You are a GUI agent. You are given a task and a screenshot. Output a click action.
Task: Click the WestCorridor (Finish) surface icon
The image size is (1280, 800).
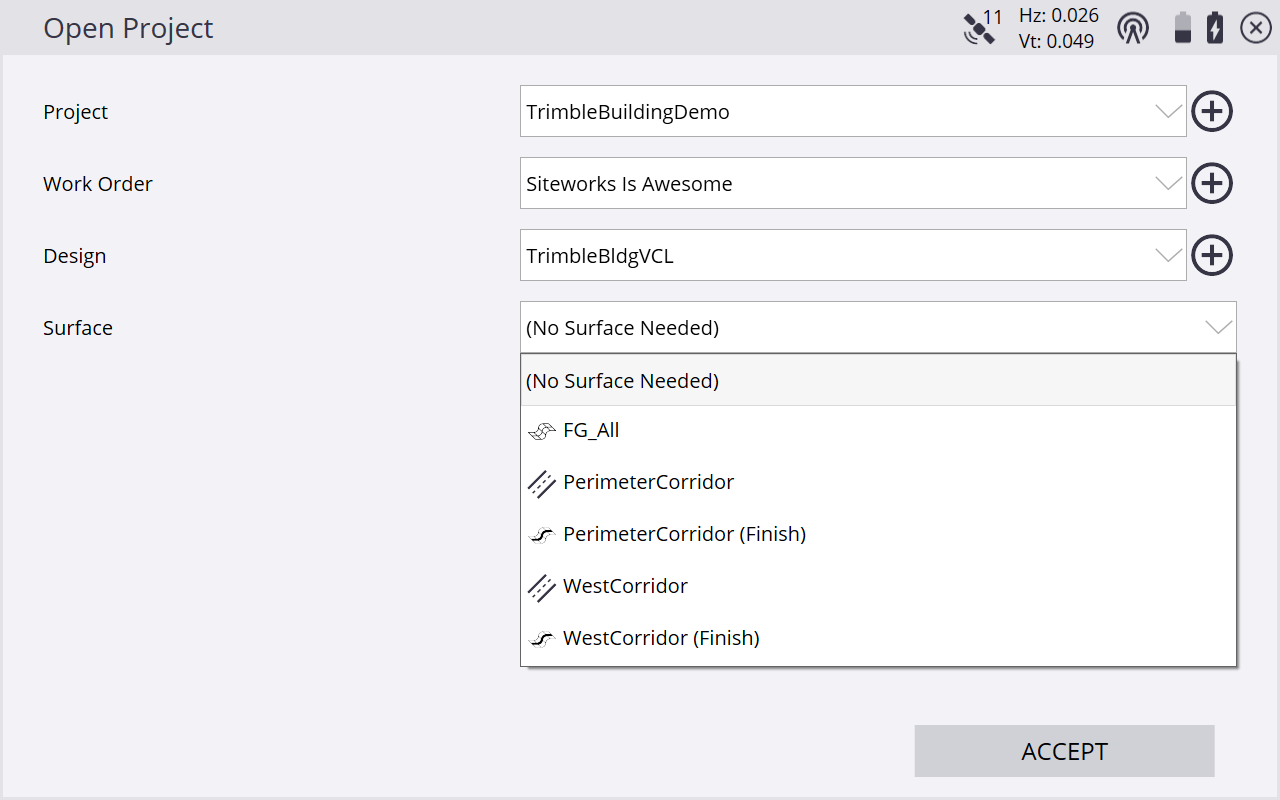coord(541,639)
